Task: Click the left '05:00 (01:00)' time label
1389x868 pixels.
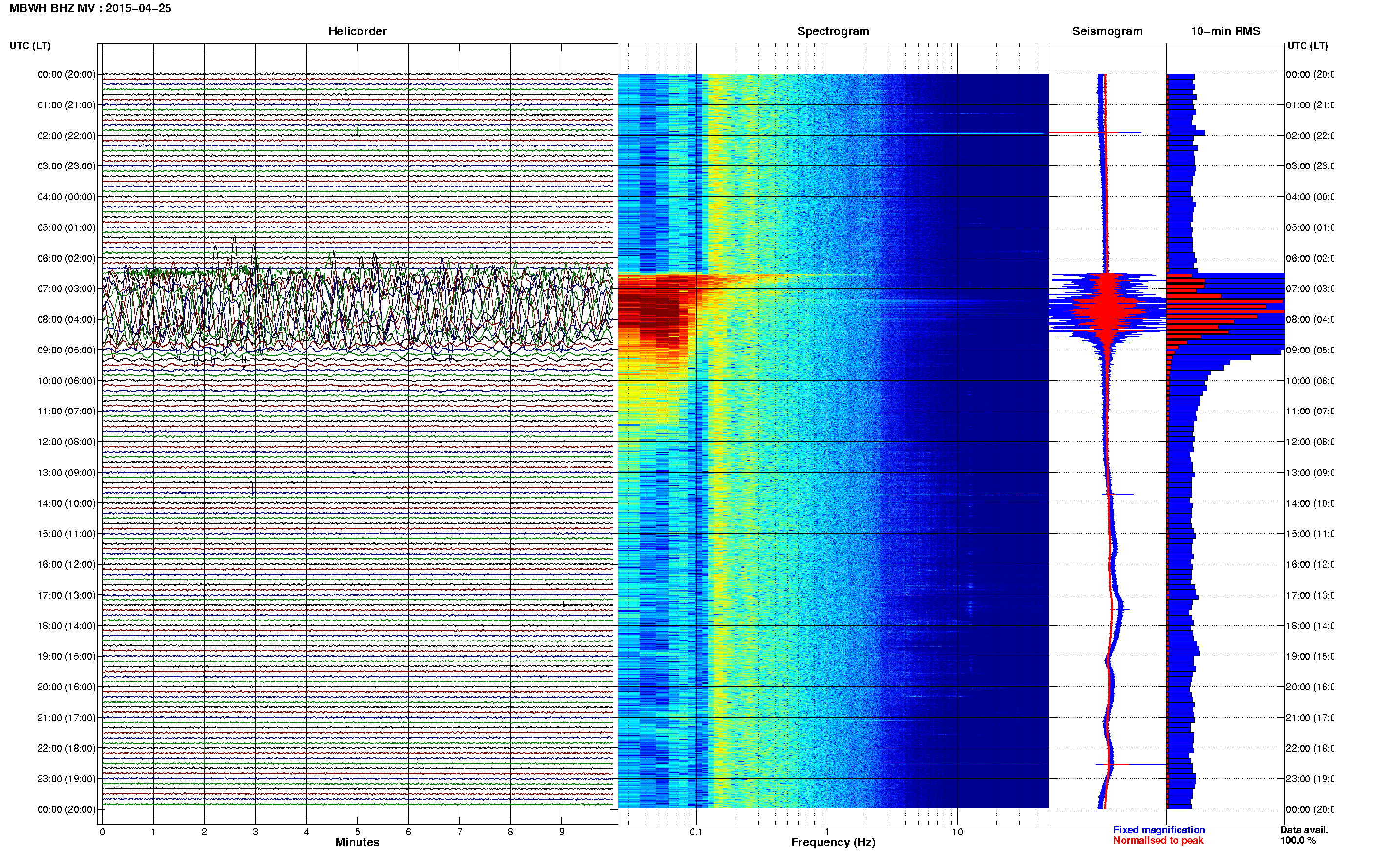Action: (66, 227)
